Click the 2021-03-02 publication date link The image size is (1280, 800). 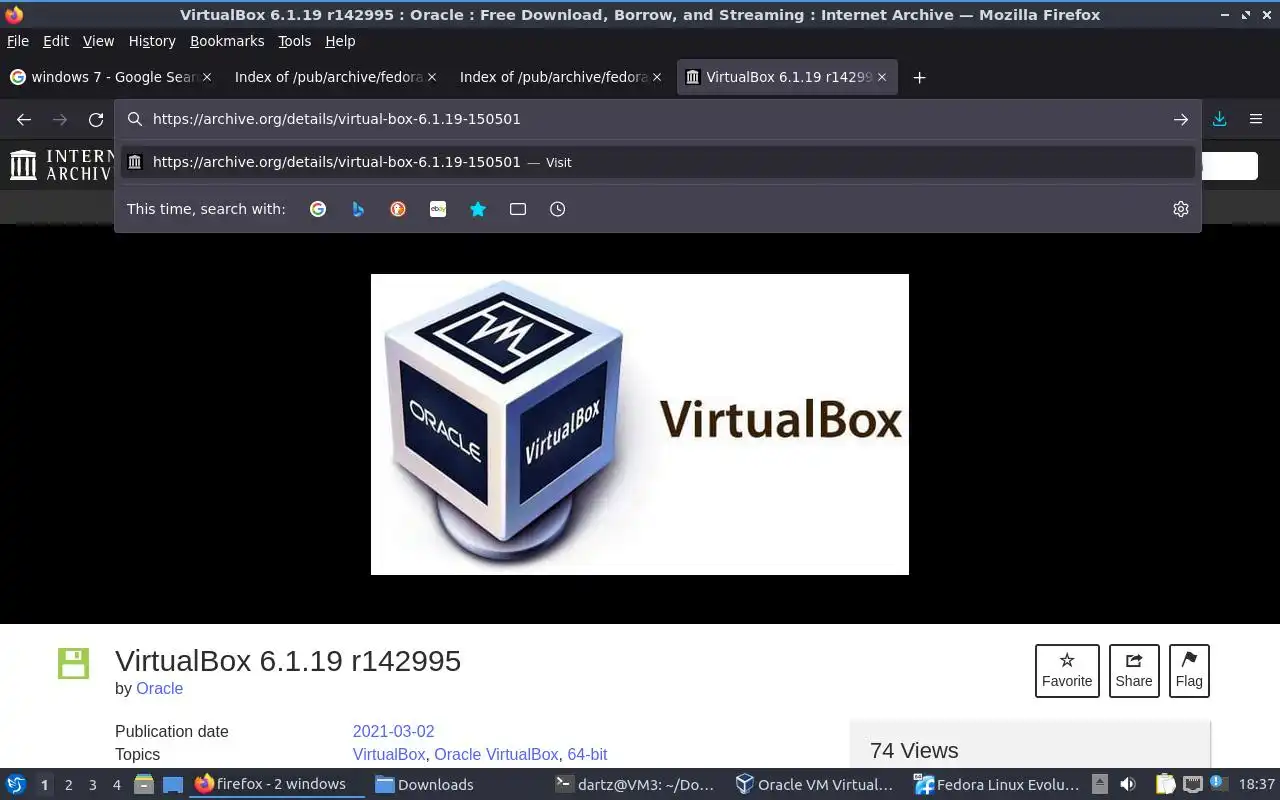393,731
